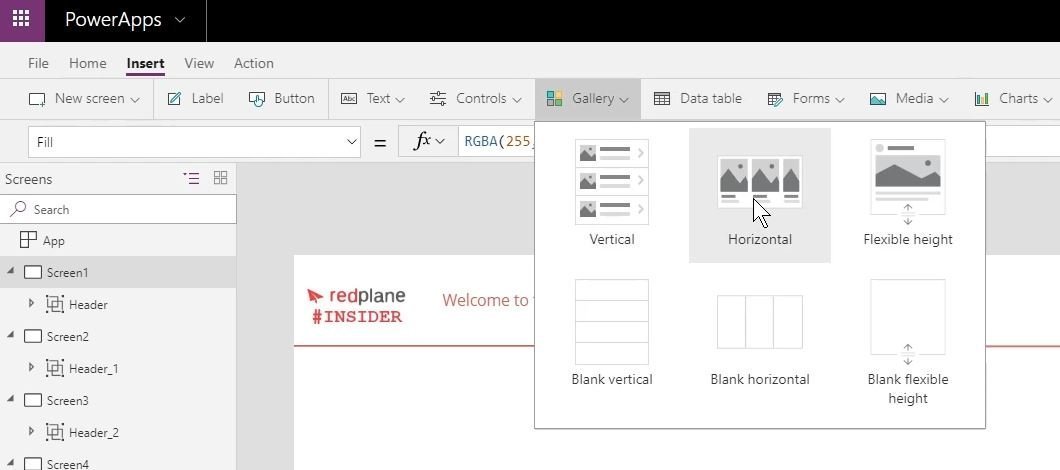Choose the Vertical gallery layout
The image size is (1060, 470).
612,194
